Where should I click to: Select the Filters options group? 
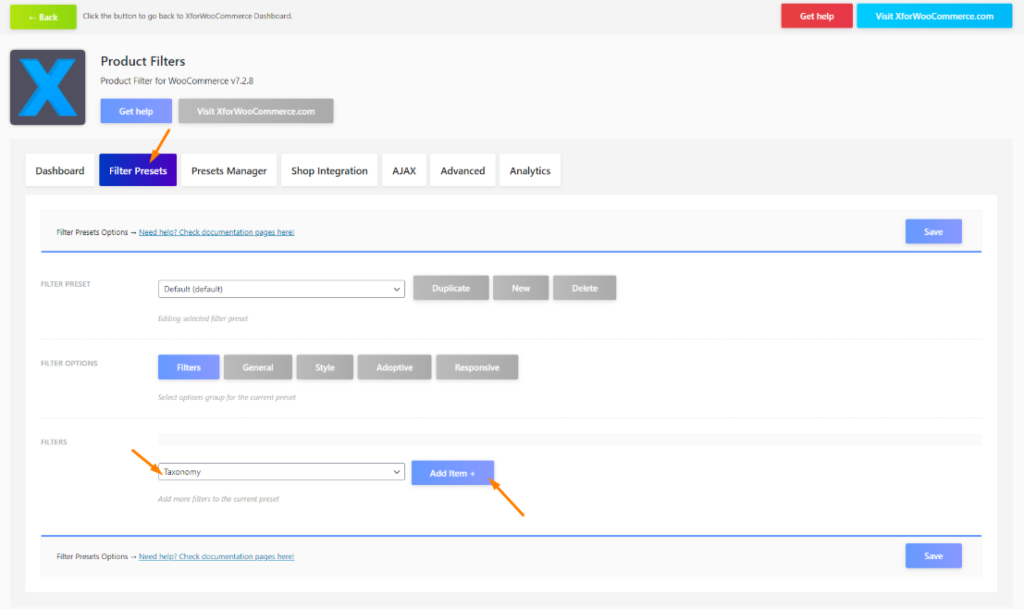coord(189,367)
